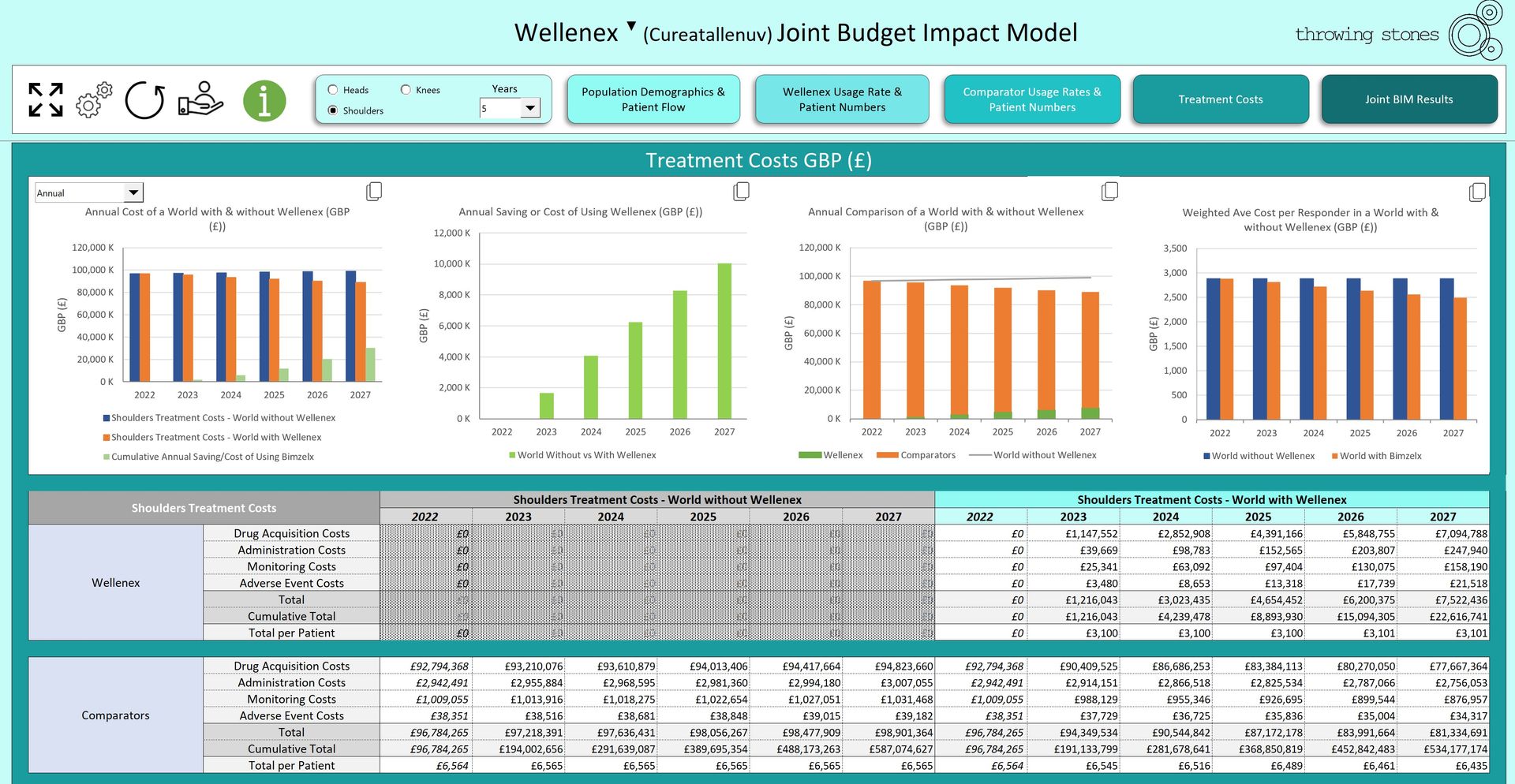1515x784 pixels.
Task: Copy the Annual Cost chart via copy icon
Action: [x=374, y=192]
